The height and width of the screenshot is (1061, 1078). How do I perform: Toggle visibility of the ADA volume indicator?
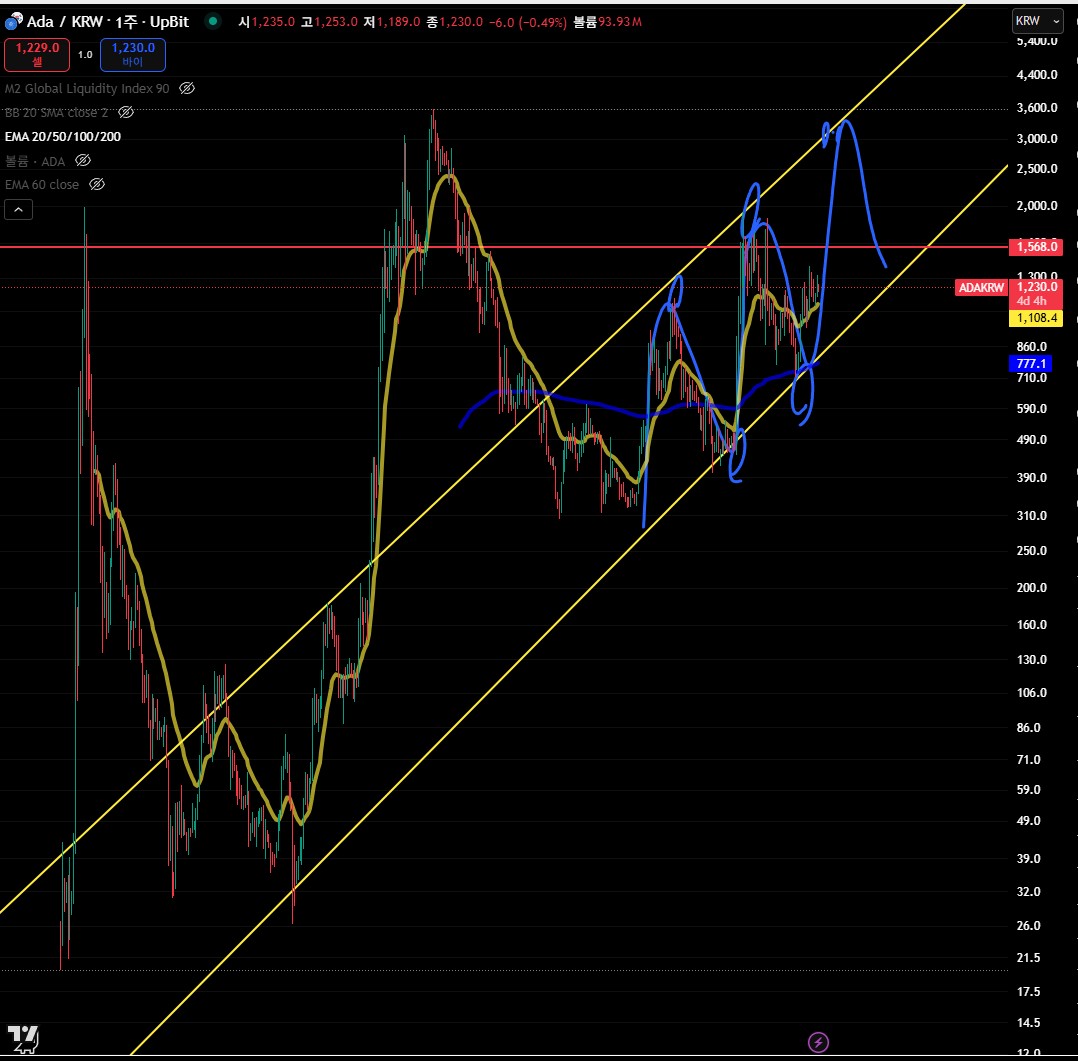[83, 160]
